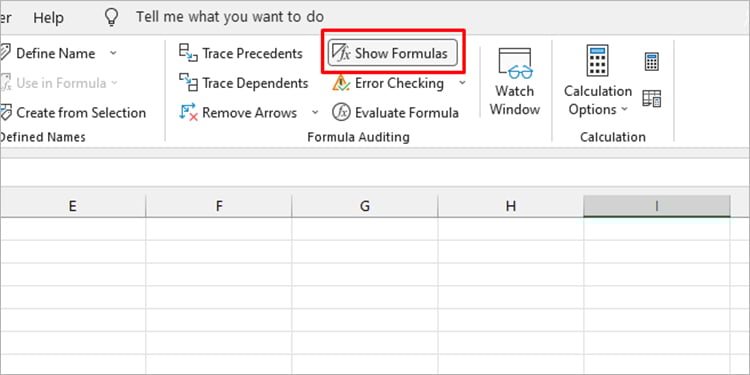This screenshot has width=750, height=375.
Task: Expand the Remove Arrows dropdown arrow
Action: (x=315, y=112)
